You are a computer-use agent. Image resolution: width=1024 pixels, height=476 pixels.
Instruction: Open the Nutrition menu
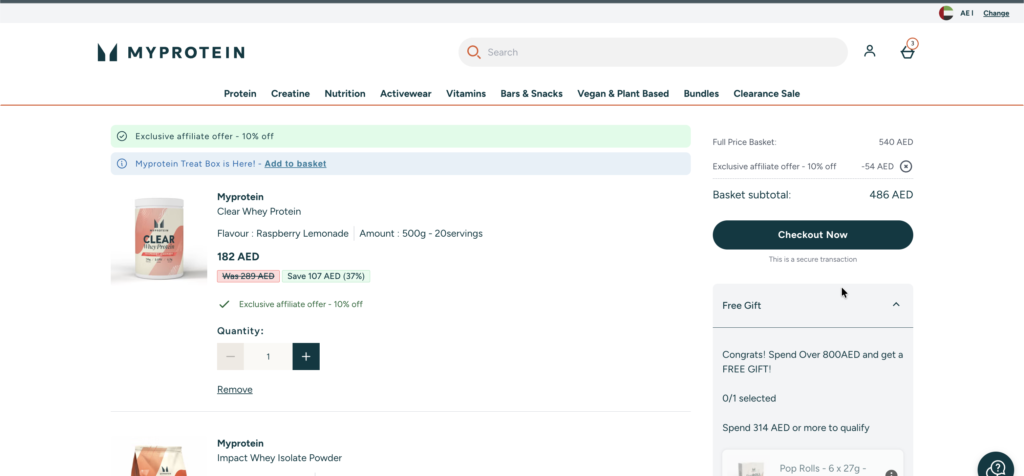pyautogui.click(x=345, y=94)
